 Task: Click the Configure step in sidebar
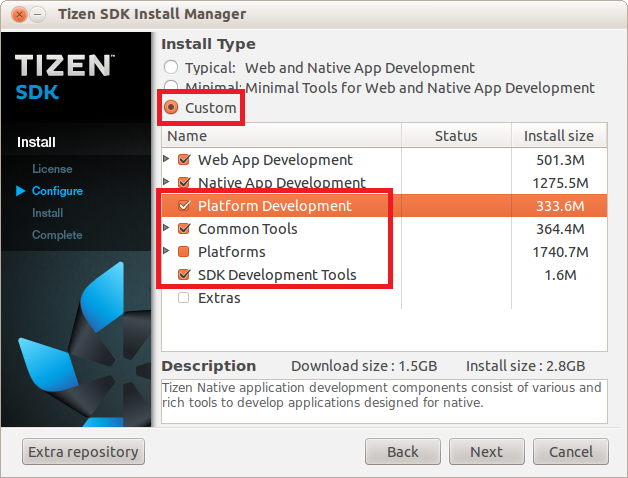click(57, 191)
